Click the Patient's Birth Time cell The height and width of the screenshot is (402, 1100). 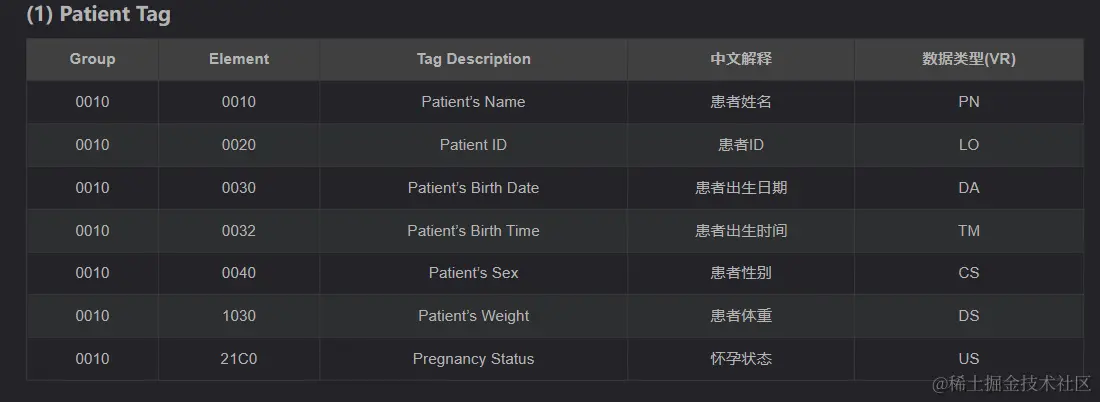[x=473, y=231]
